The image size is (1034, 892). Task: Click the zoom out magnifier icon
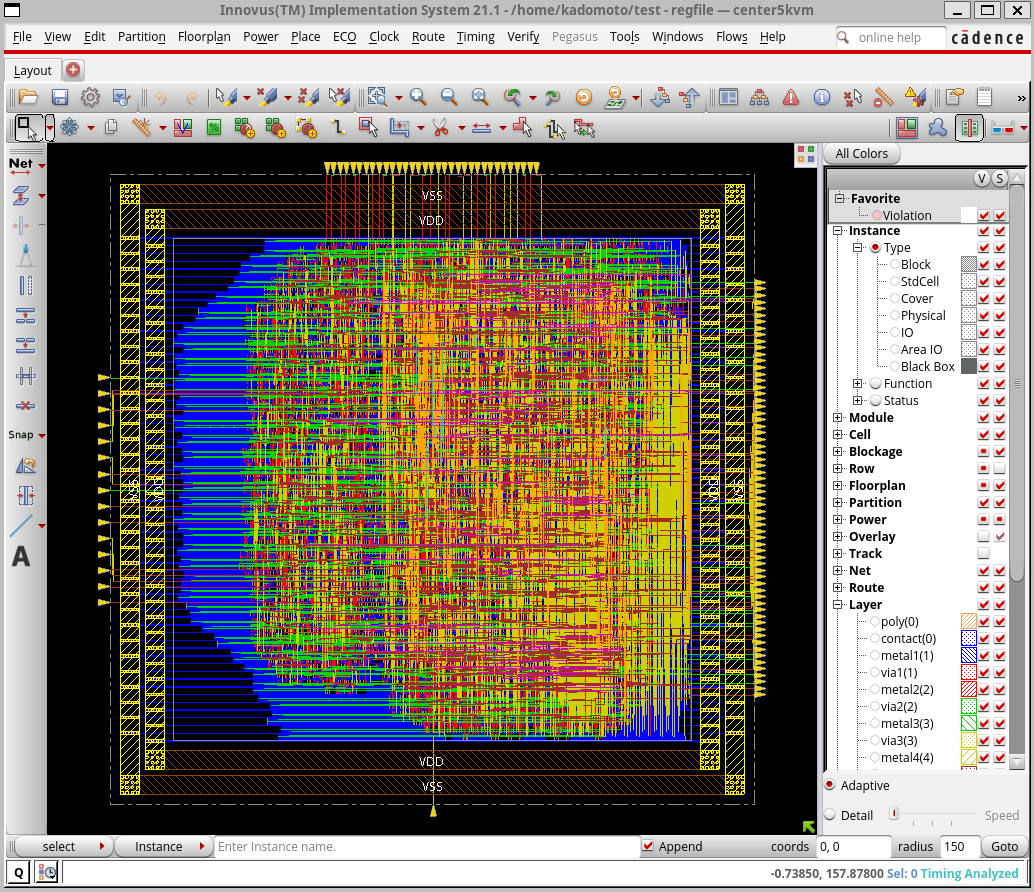[x=449, y=98]
